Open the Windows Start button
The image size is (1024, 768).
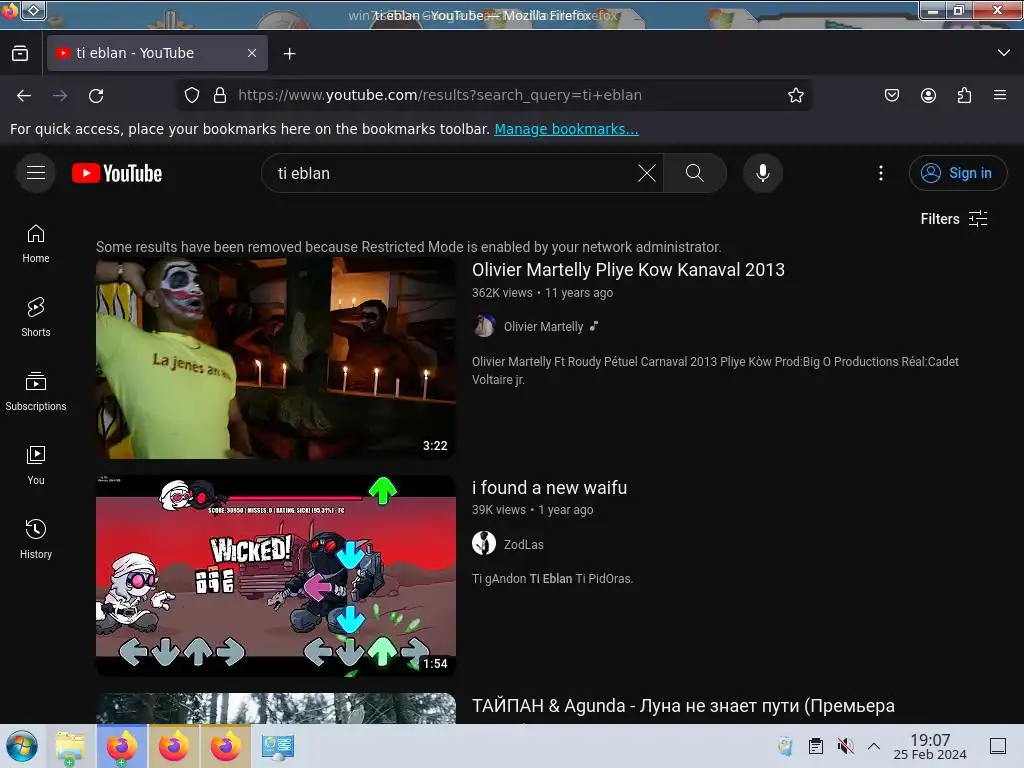pos(22,746)
